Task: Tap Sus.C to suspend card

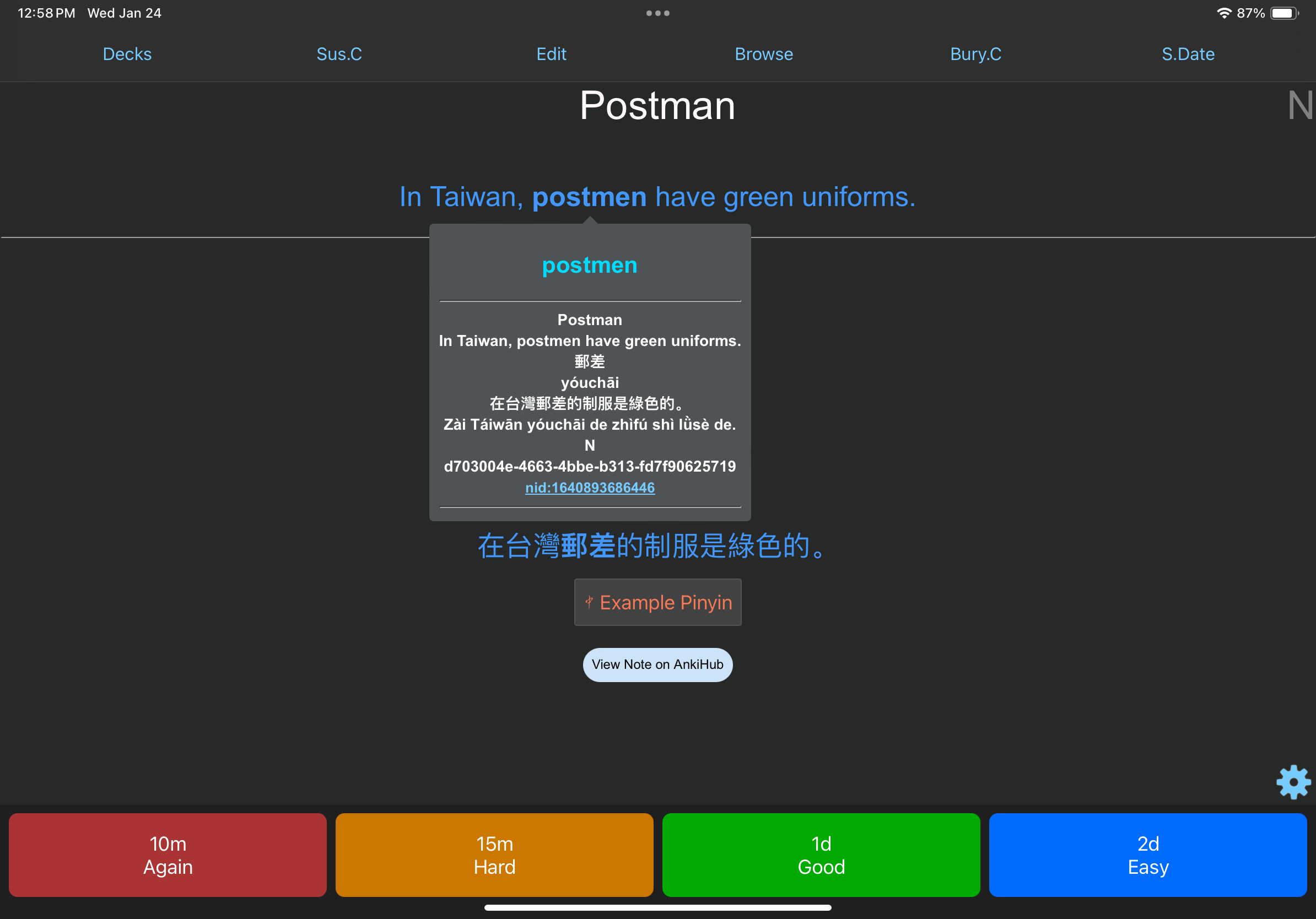Action: 339,54
